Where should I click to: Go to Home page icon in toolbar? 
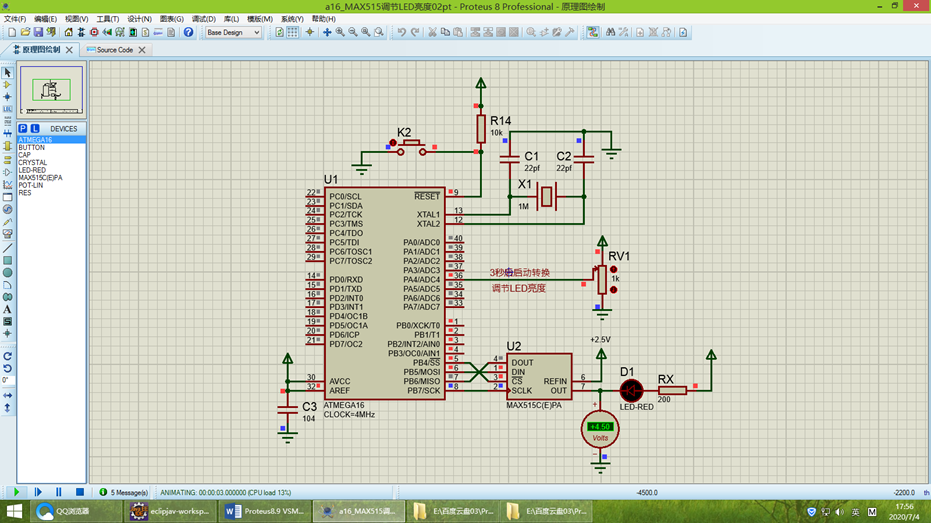click(x=68, y=33)
